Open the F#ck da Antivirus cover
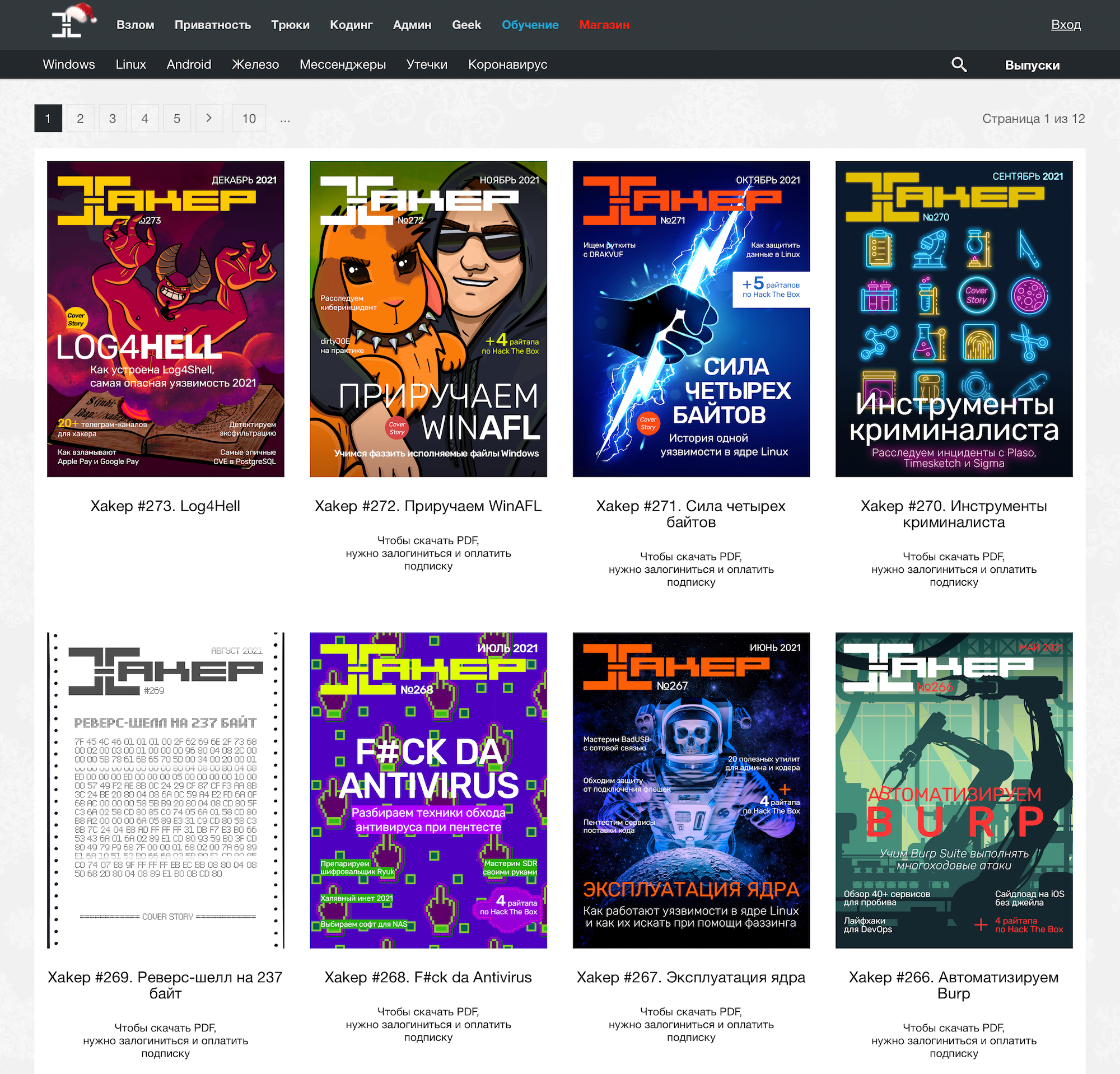 pyautogui.click(x=428, y=790)
